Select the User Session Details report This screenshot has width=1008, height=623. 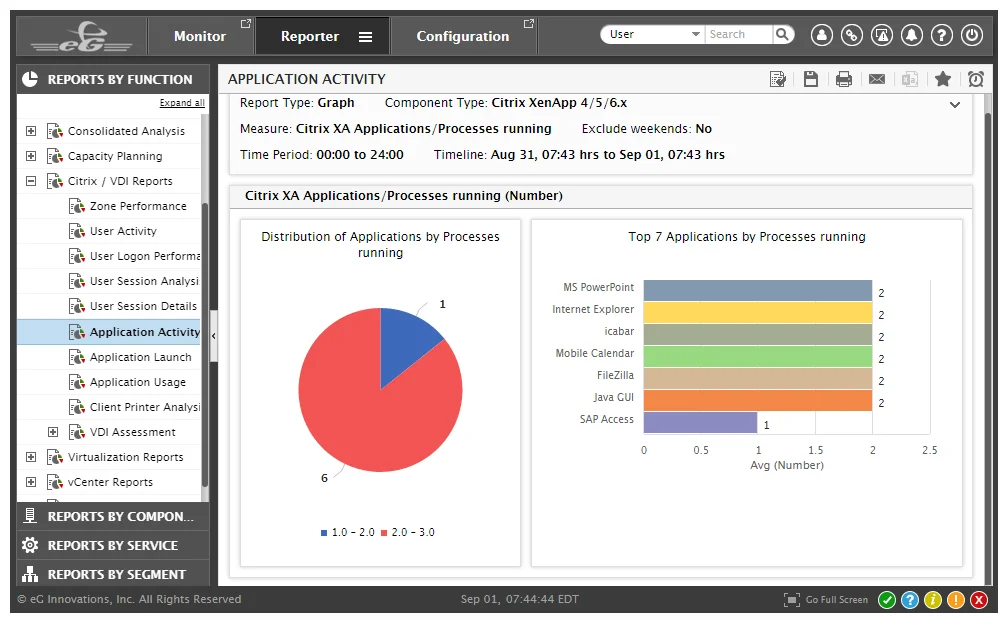click(x=143, y=307)
